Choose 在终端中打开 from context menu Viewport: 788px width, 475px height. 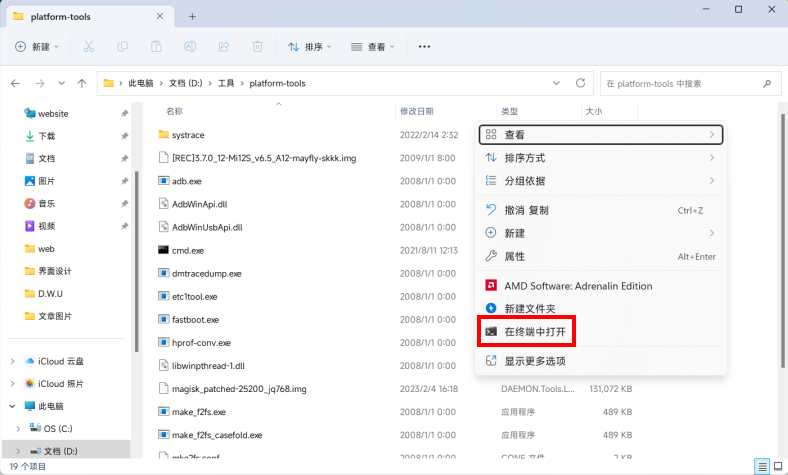tap(540, 331)
